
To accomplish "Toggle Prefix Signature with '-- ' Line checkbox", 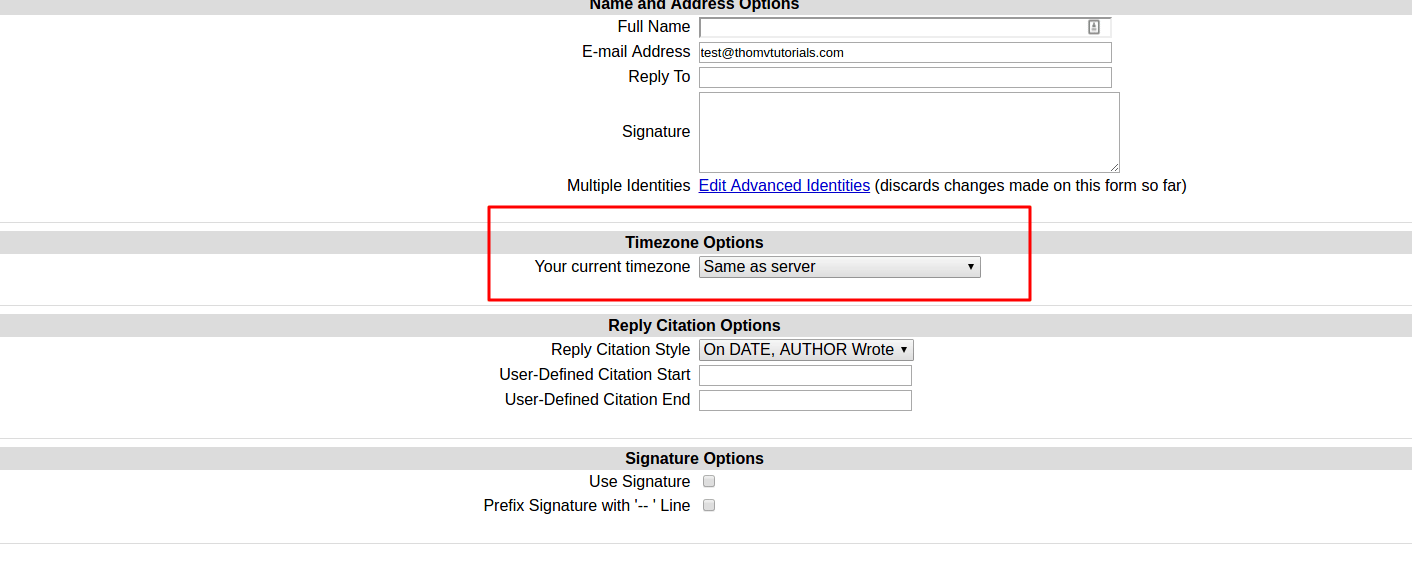I will [x=709, y=505].
